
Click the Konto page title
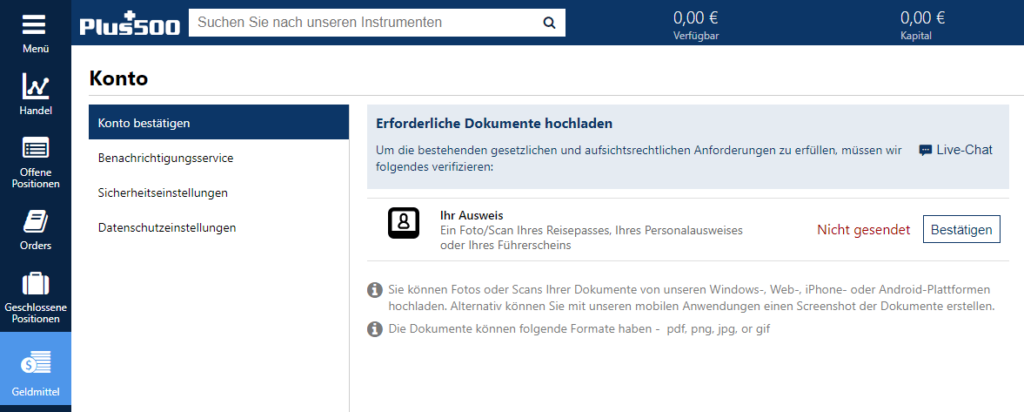pyautogui.click(x=118, y=78)
